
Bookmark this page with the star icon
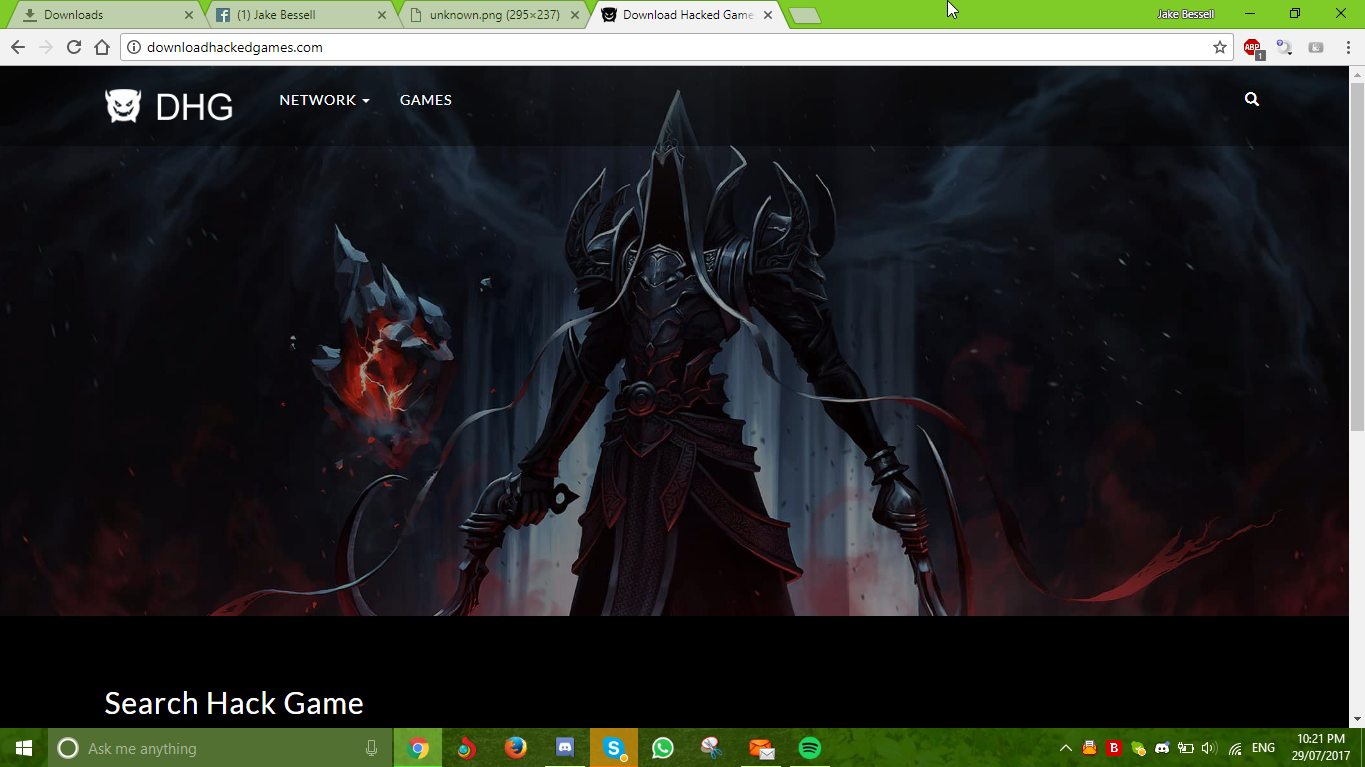[1219, 47]
